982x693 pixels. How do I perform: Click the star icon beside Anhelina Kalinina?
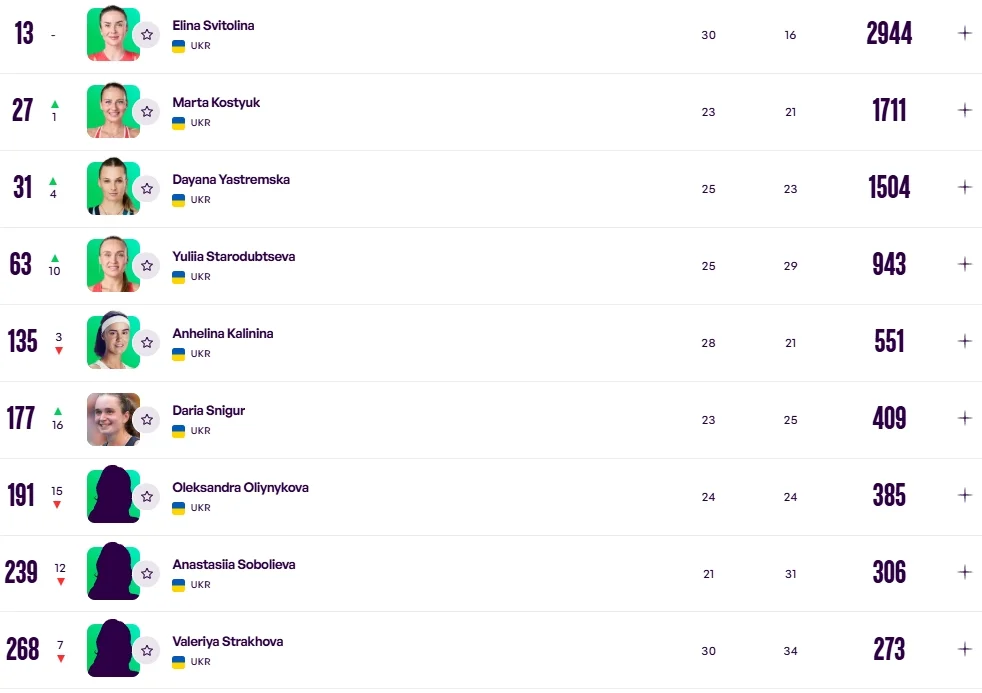147,343
